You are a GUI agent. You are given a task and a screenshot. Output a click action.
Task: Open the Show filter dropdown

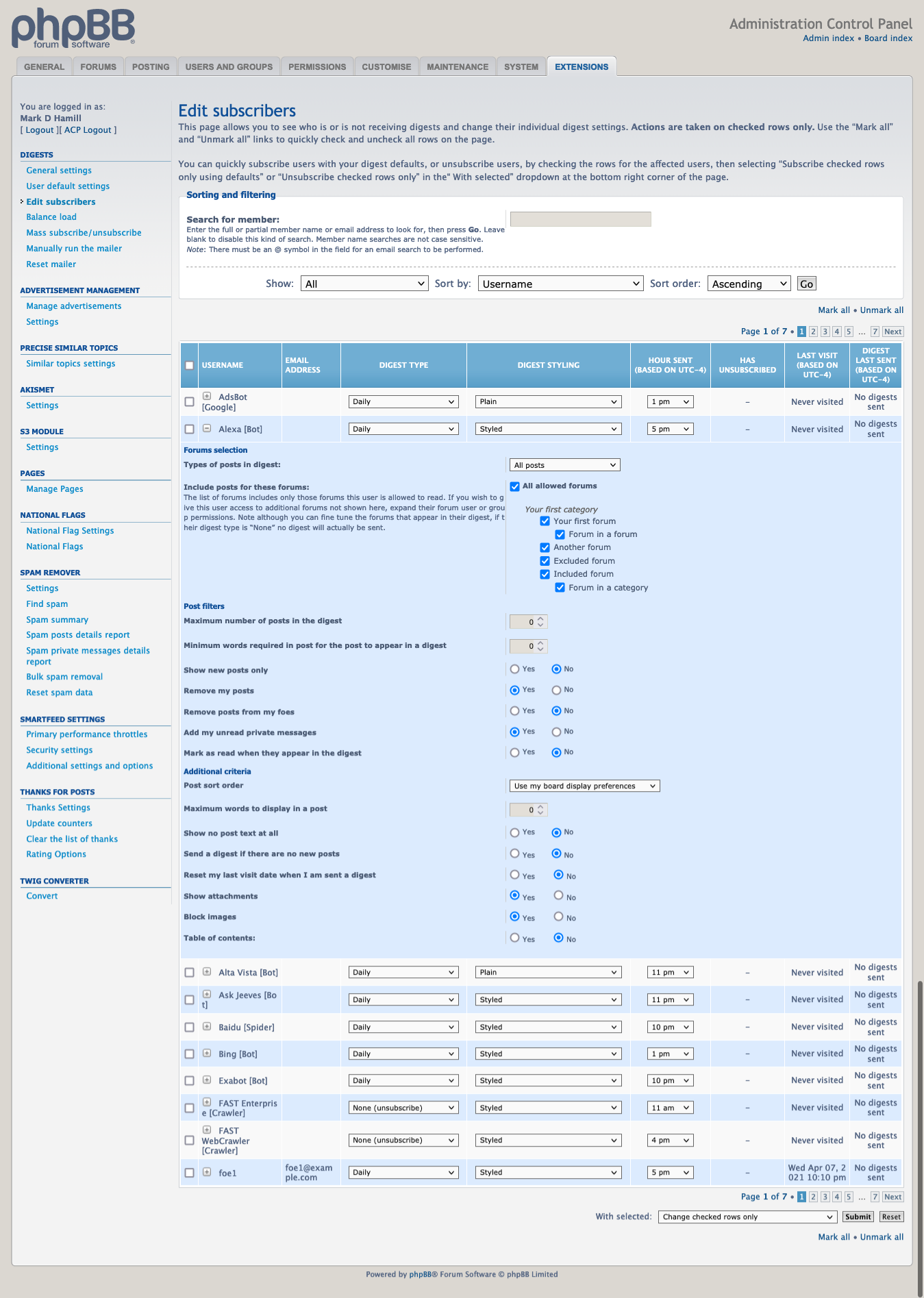364,284
